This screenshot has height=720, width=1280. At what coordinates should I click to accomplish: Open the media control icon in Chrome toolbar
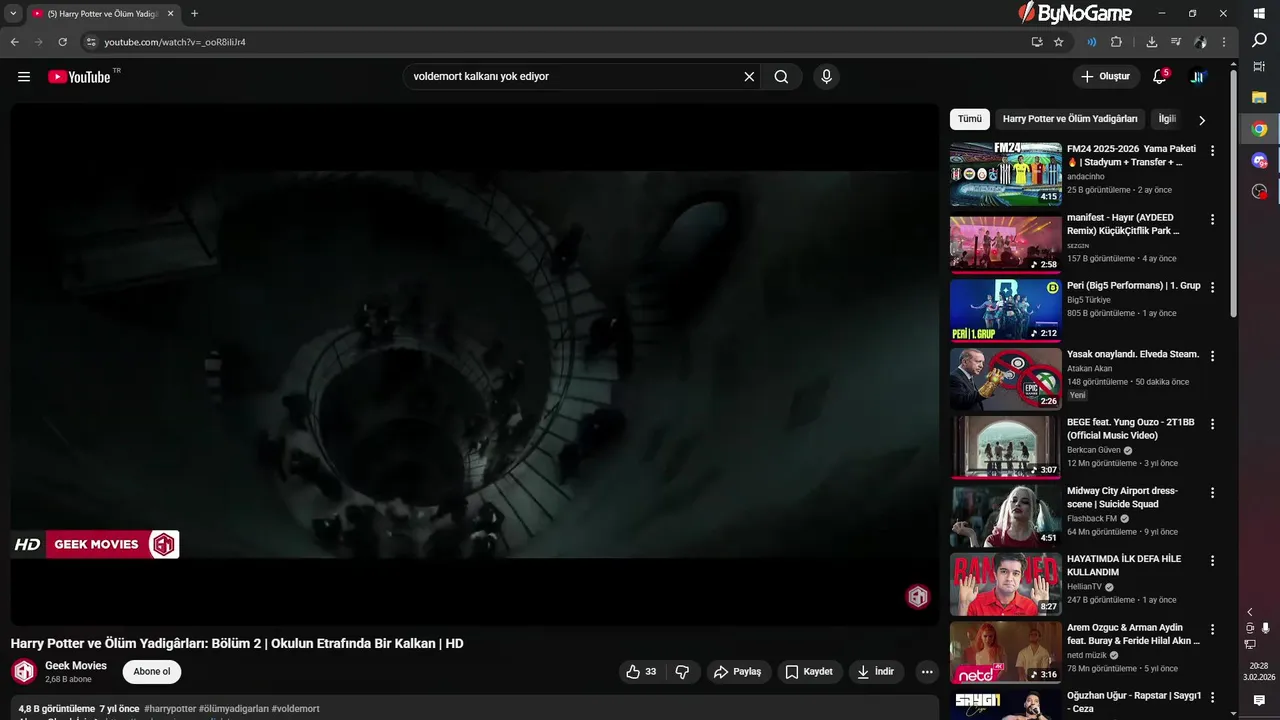(1176, 42)
